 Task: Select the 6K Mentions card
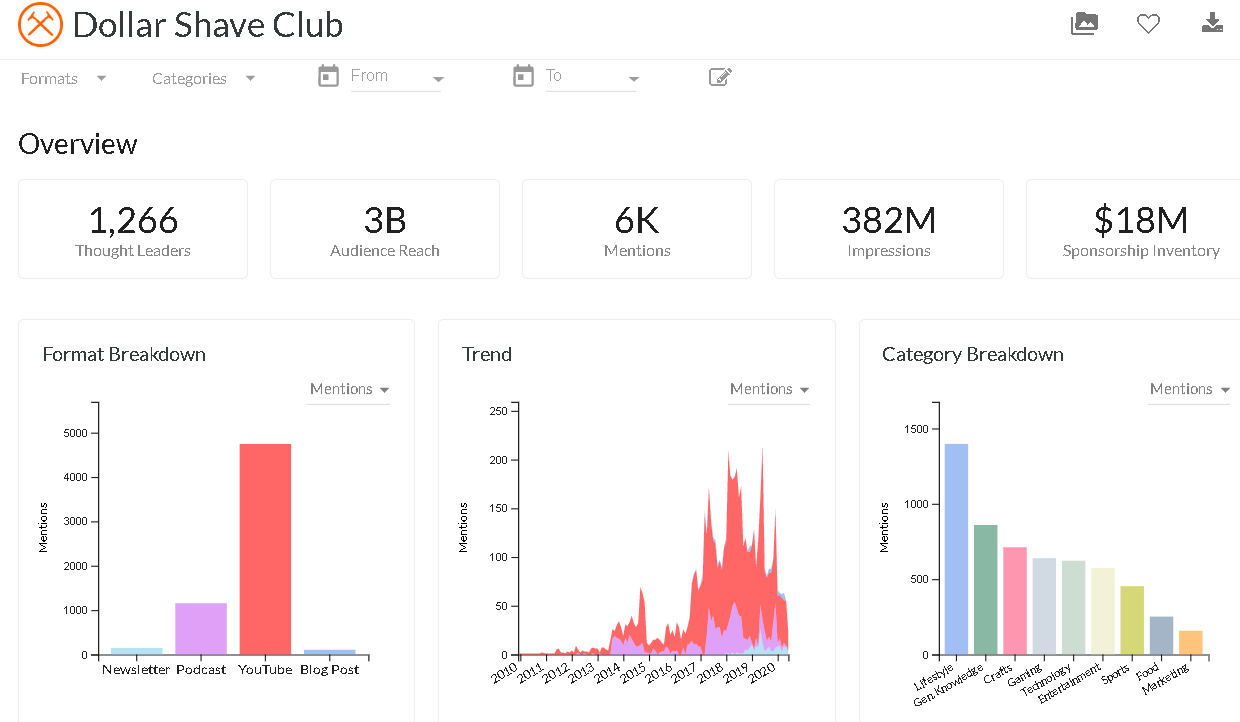637,229
